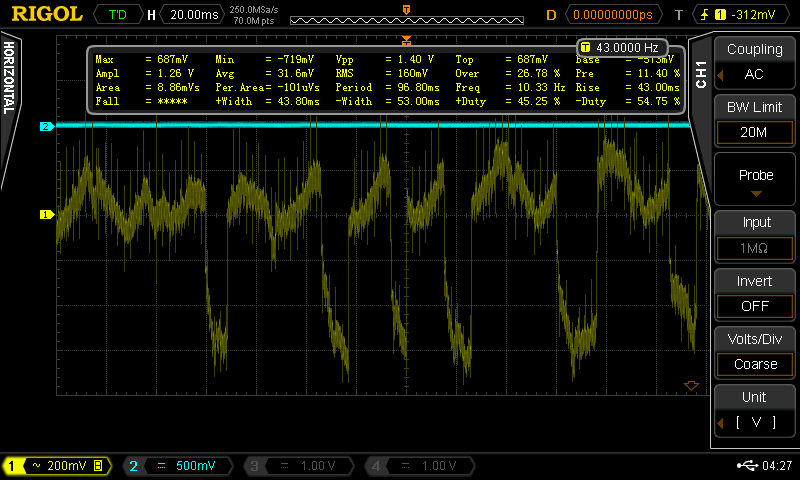Viewport: 800px width, 480px height.
Task: Toggle Volts/Div Coarse setting
Action: (755, 352)
